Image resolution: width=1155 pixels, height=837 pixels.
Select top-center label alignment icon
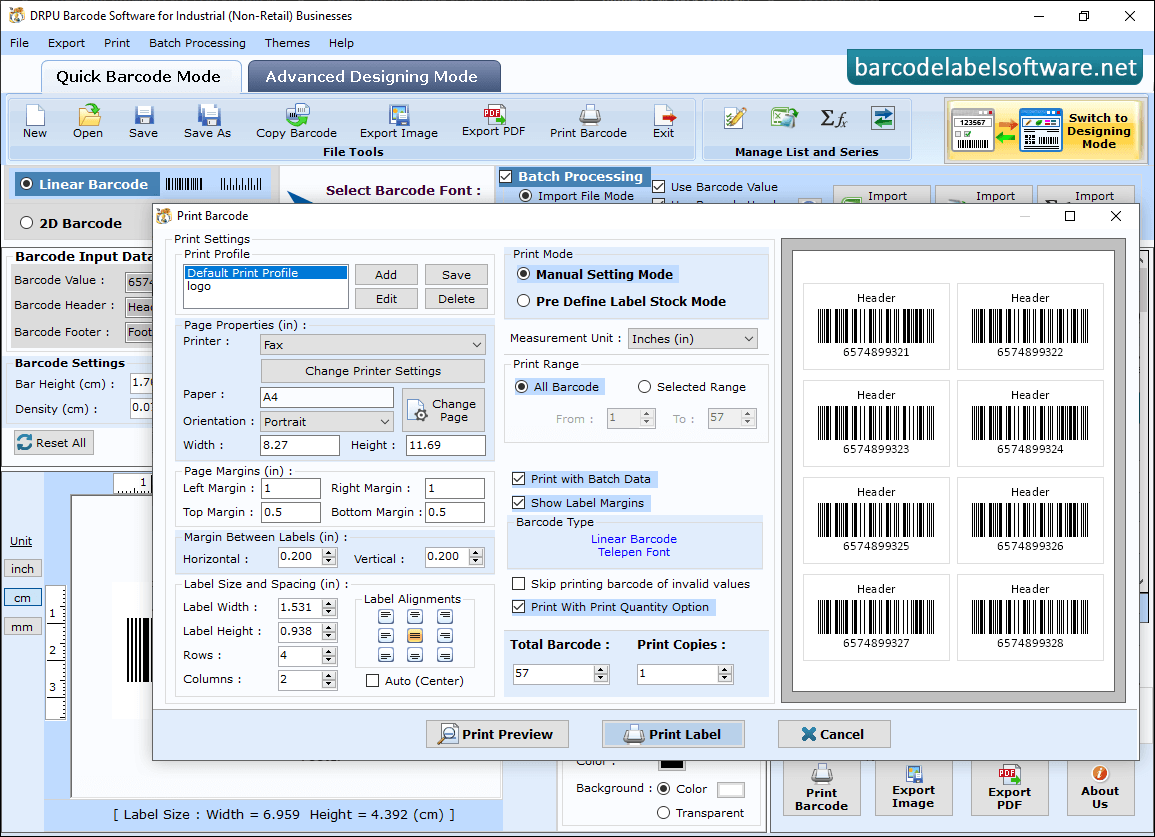tap(415, 616)
